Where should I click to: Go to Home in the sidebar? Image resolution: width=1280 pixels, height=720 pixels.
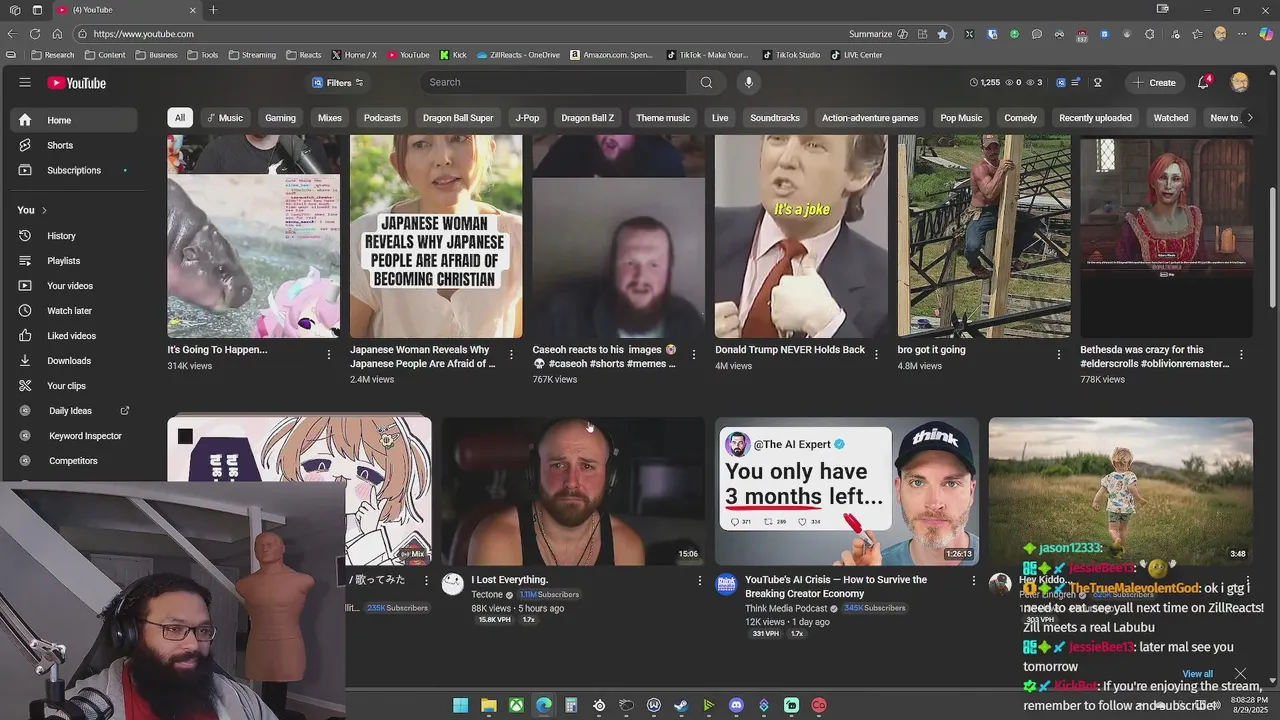[74, 120]
